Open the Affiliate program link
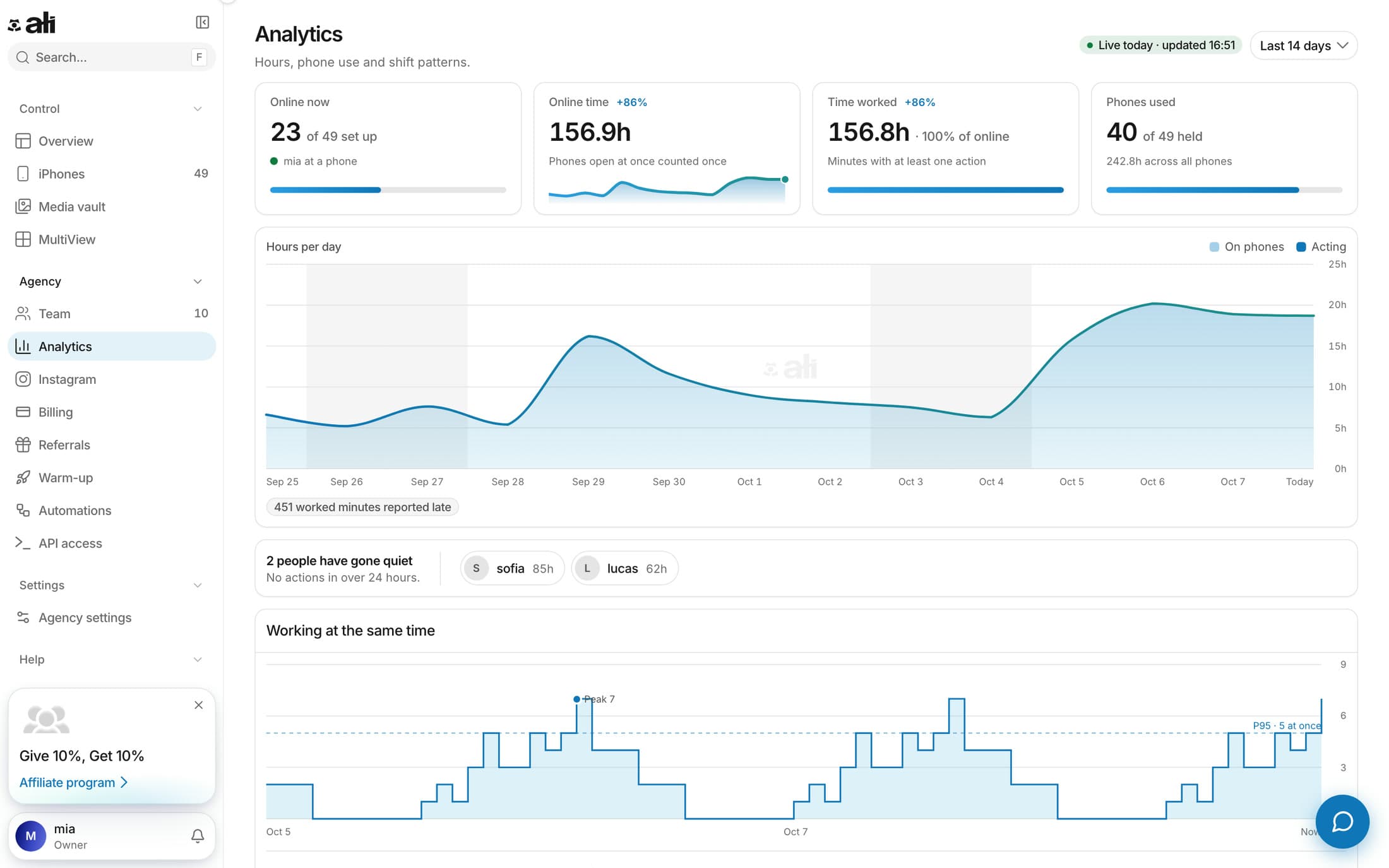 click(74, 783)
